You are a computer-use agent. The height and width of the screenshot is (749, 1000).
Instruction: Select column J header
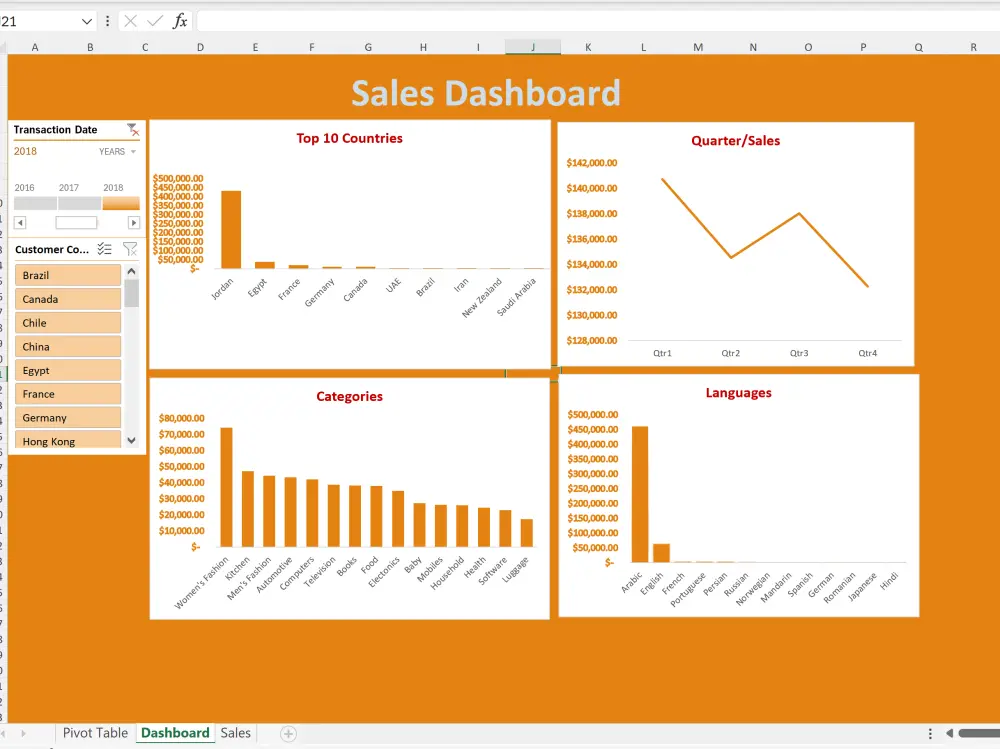[533, 47]
